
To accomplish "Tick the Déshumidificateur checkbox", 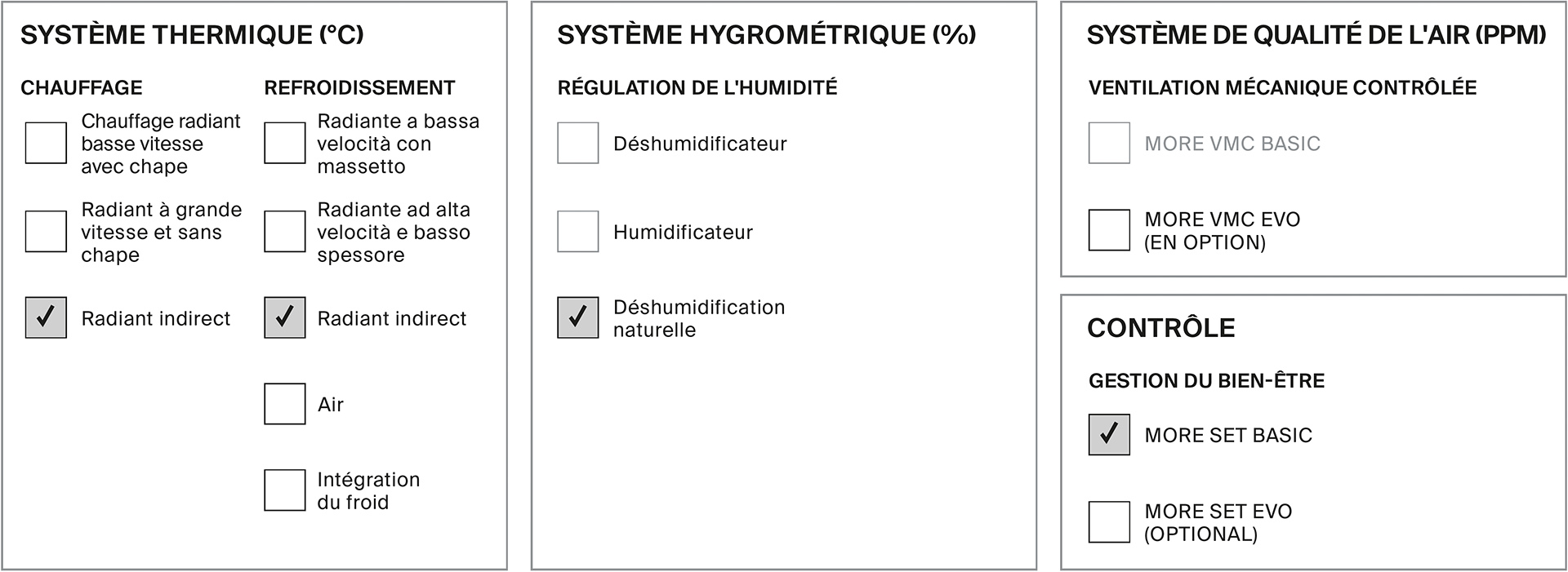I will tap(577, 143).
